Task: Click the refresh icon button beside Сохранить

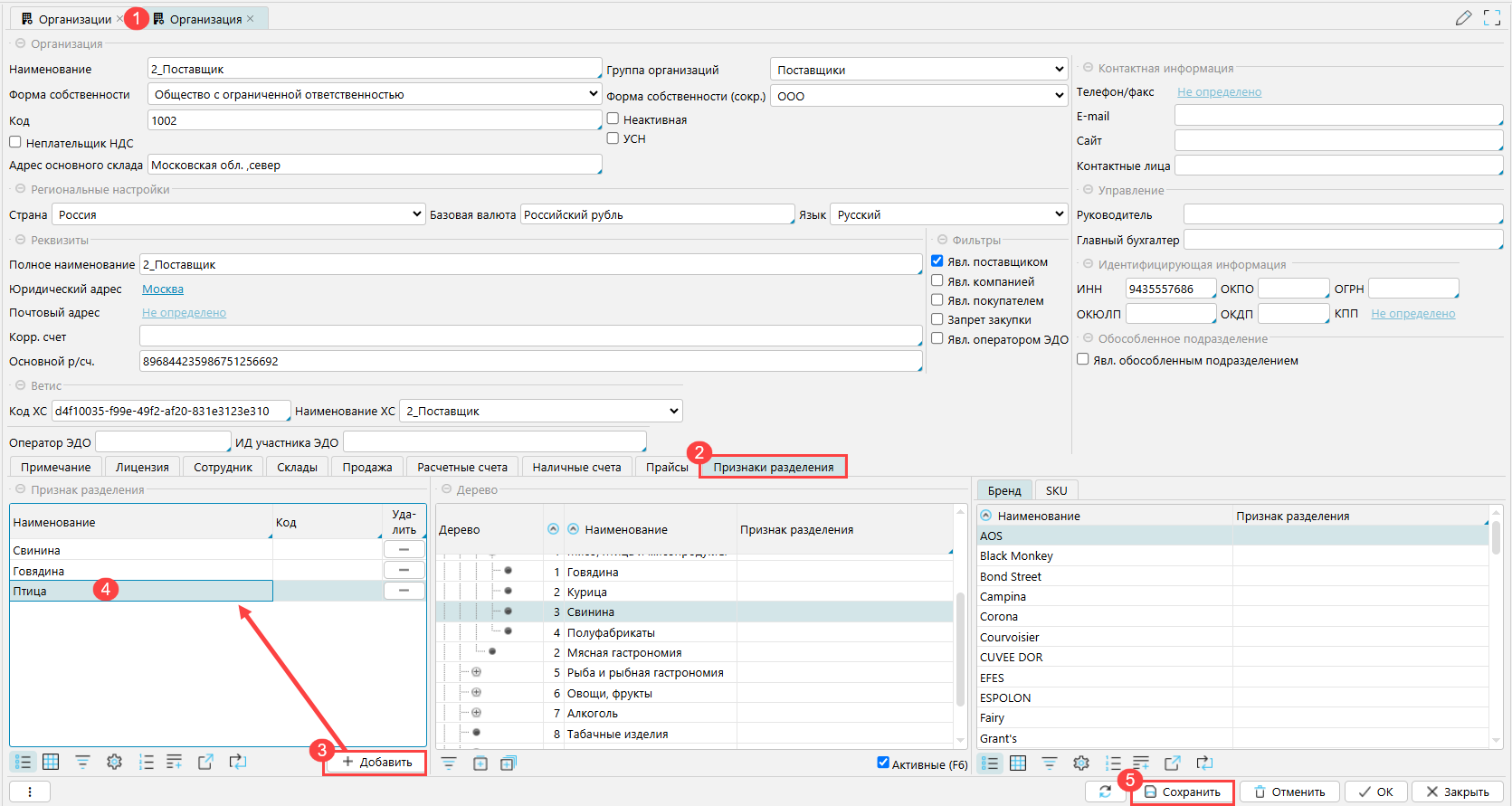Action: tap(1105, 792)
